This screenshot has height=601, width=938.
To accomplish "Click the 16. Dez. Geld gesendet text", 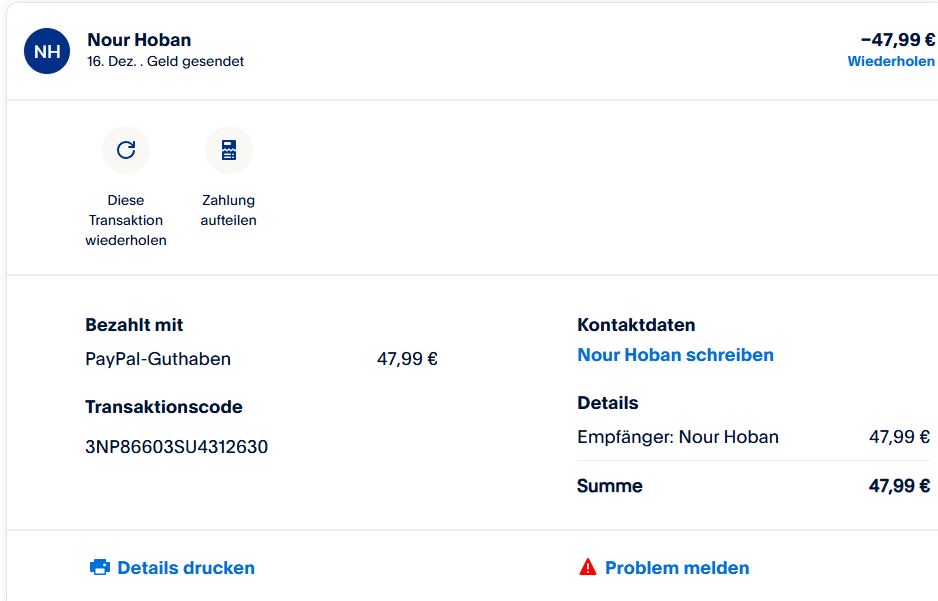I will (x=166, y=61).
